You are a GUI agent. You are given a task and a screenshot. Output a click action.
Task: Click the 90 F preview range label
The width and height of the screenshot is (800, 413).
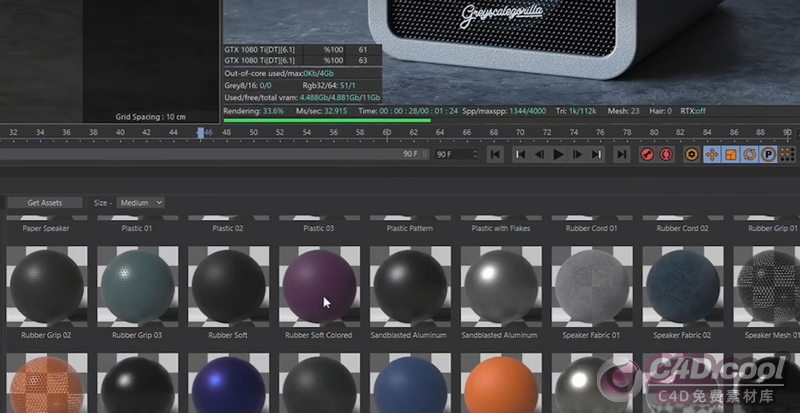pos(410,154)
